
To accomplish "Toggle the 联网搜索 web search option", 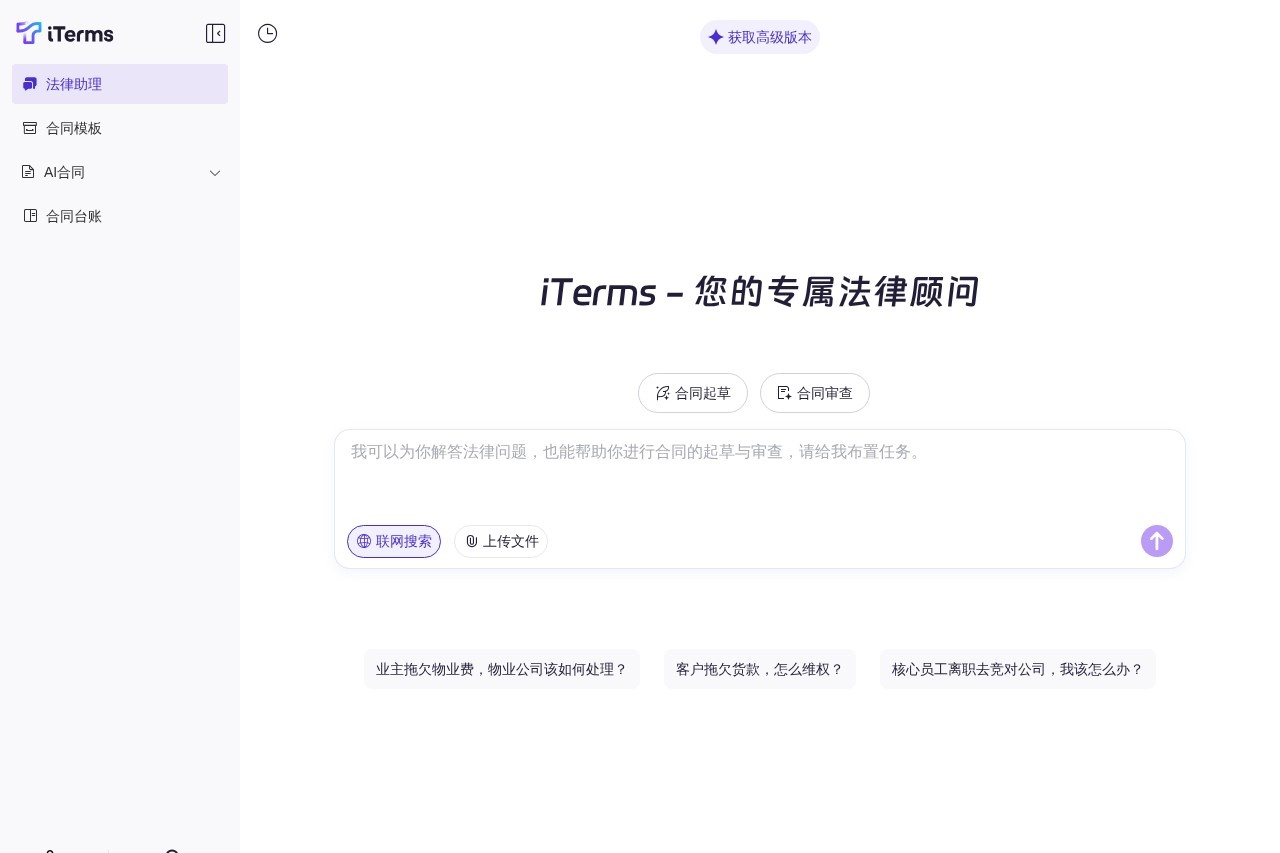I will point(394,541).
